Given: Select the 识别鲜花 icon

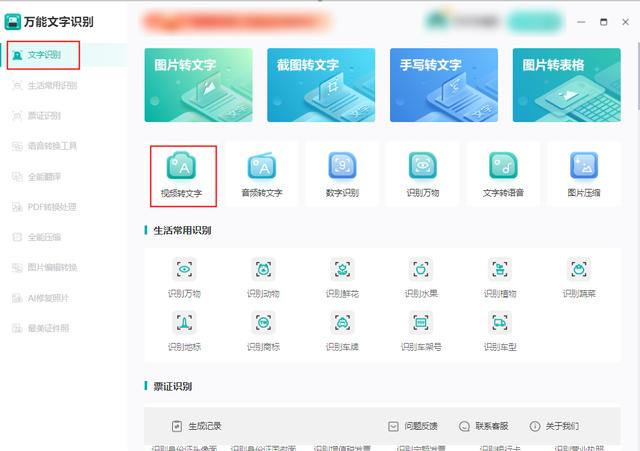Looking at the screenshot, I should [x=342, y=269].
